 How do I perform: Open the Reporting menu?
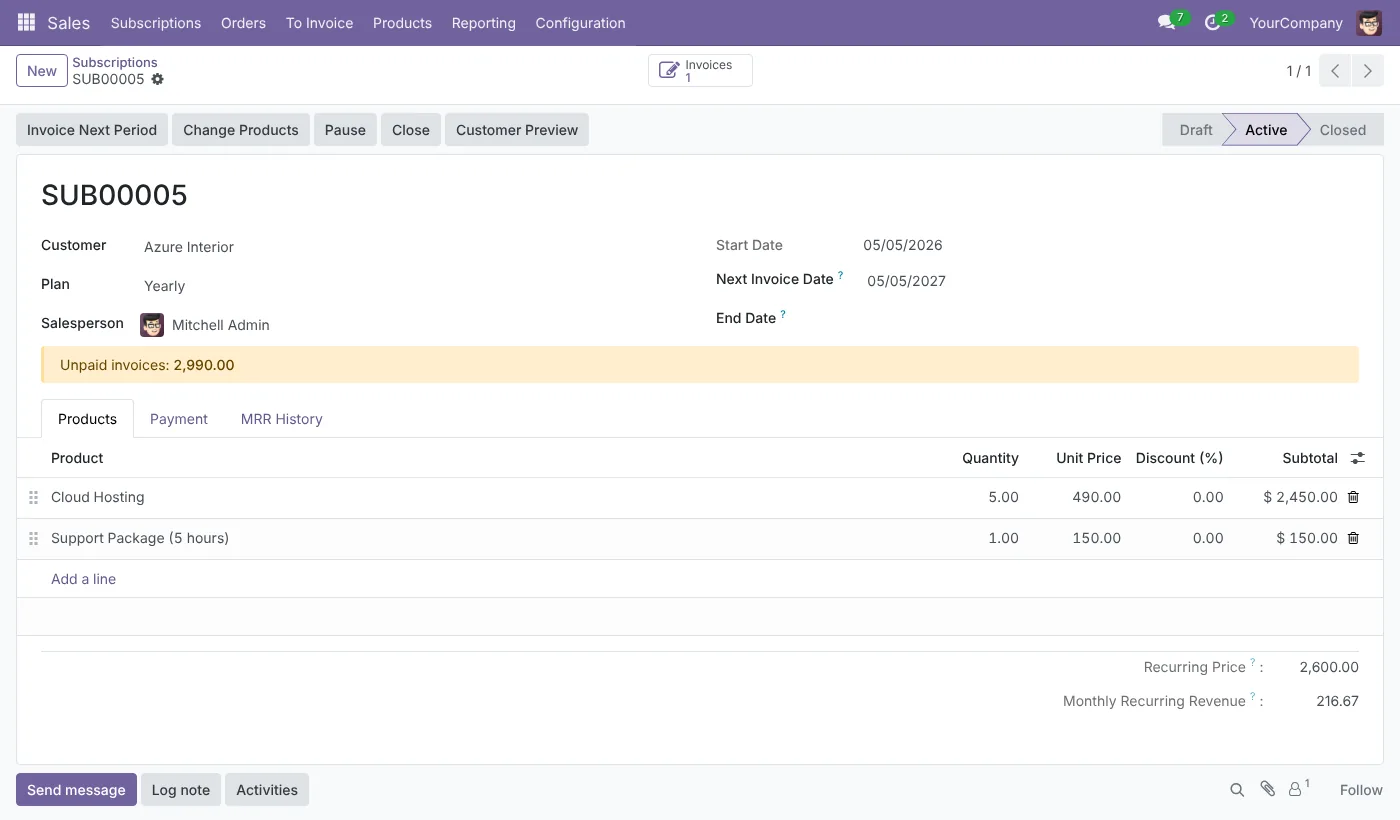pyautogui.click(x=483, y=23)
